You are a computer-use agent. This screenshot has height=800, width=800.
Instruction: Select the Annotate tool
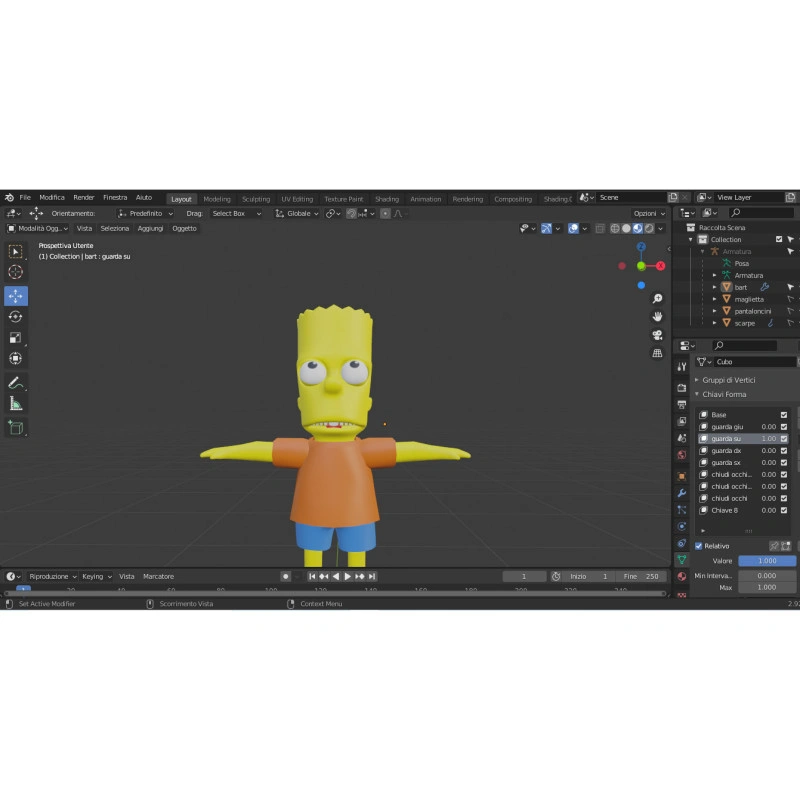[16, 383]
